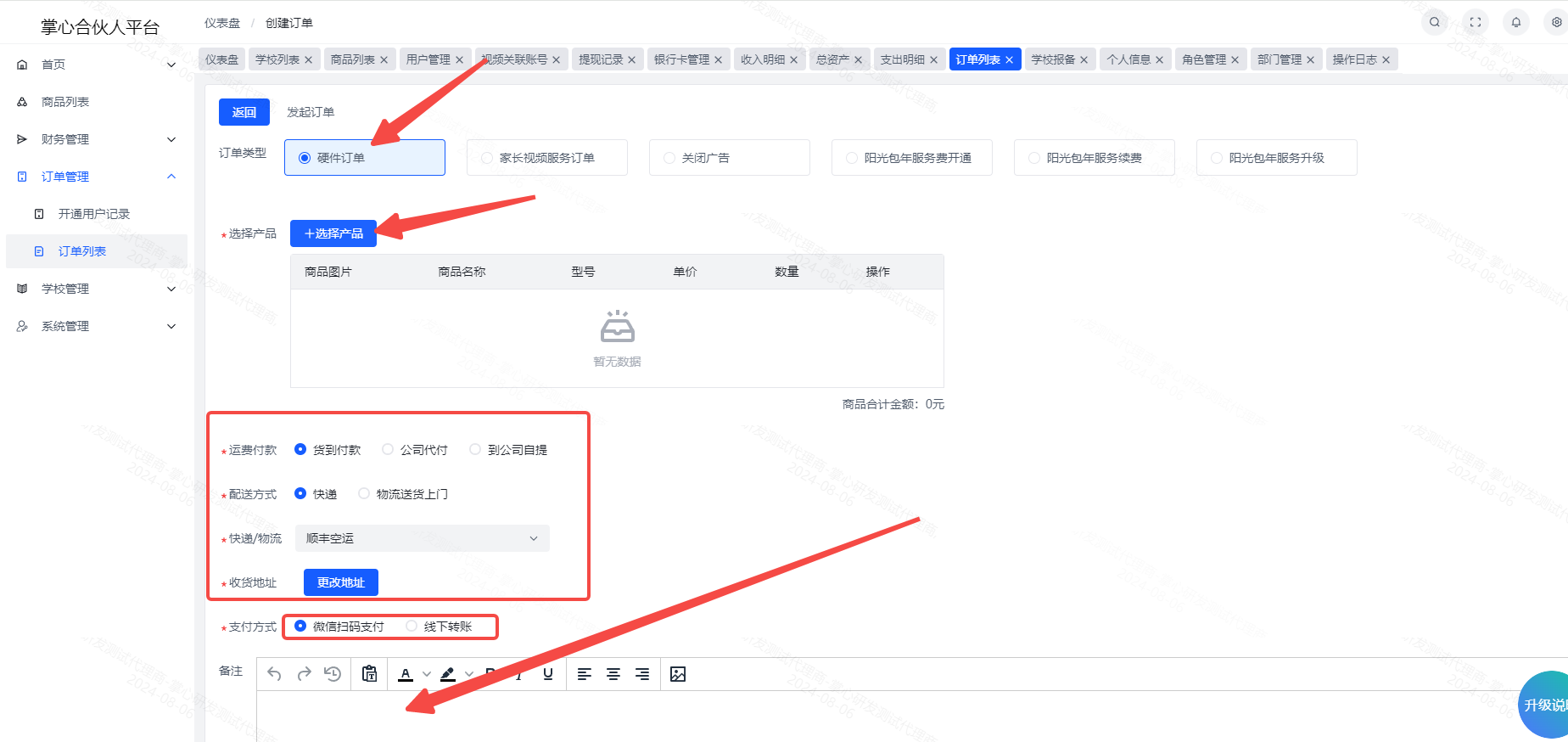Insert an image using the editor image icon
Image resolution: width=1568 pixels, height=742 pixels.
tap(678, 674)
